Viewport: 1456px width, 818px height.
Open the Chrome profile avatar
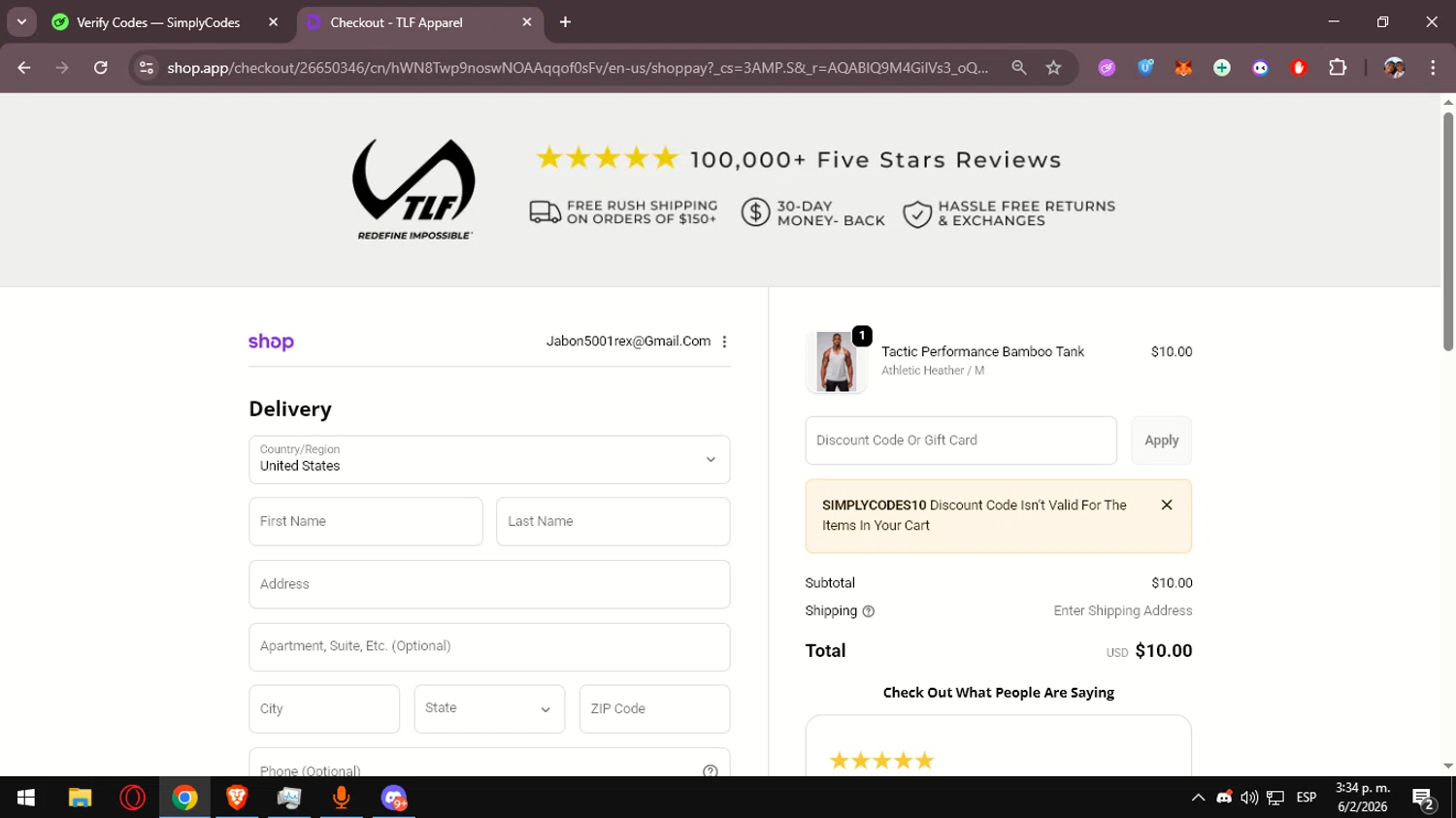[1394, 67]
